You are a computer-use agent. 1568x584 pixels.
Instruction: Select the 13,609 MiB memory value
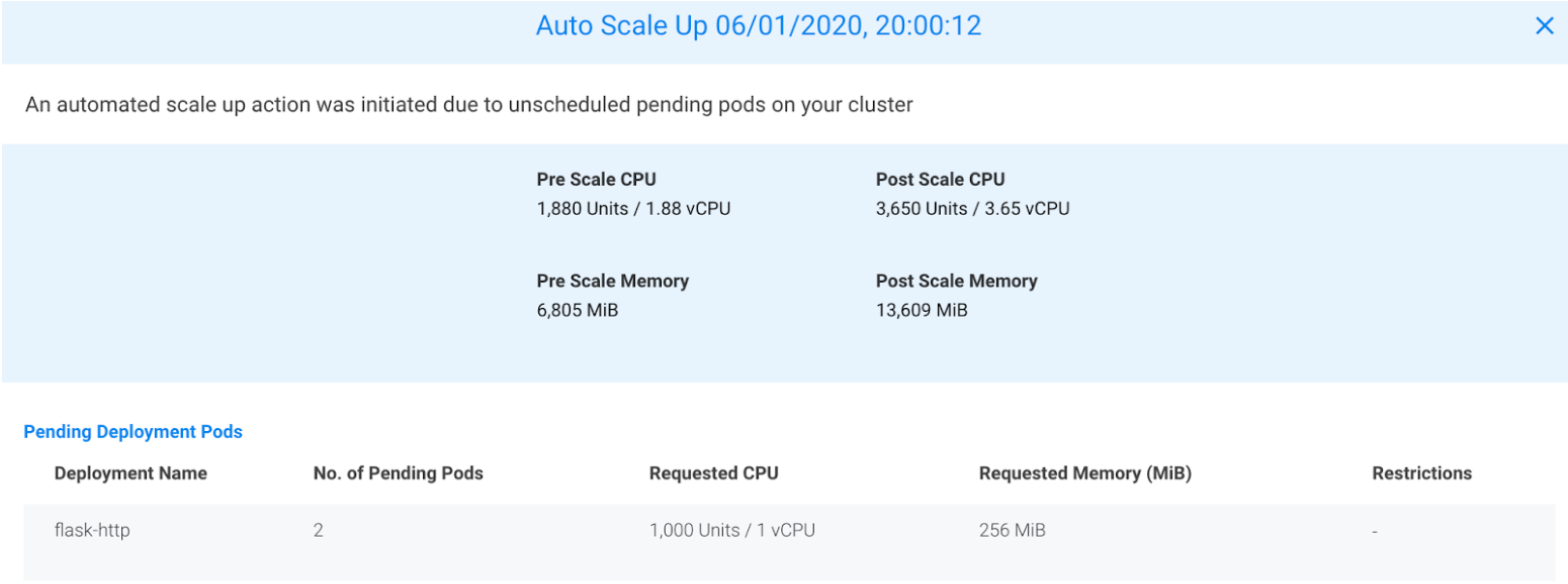click(921, 310)
